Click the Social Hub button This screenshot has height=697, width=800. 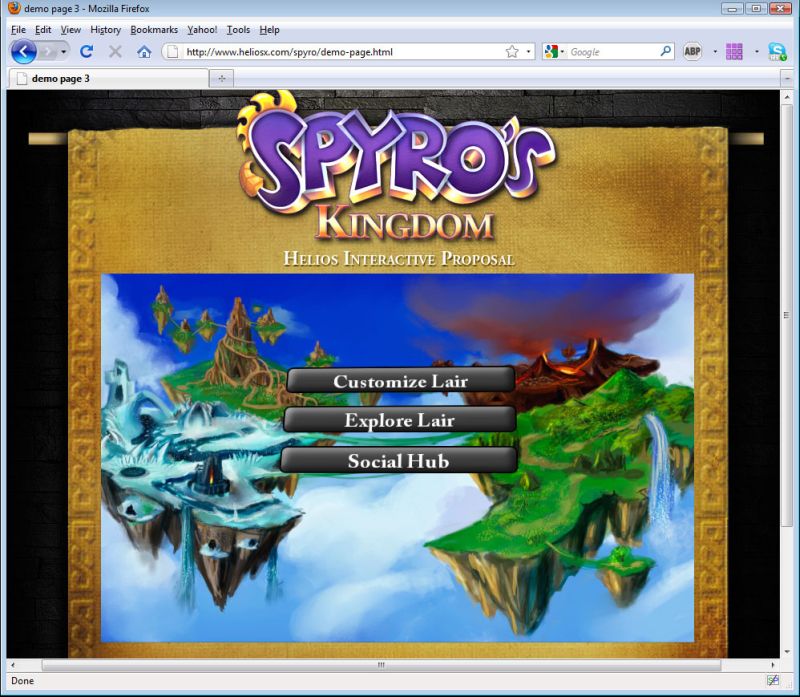pyautogui.click(x=398, y=460)
